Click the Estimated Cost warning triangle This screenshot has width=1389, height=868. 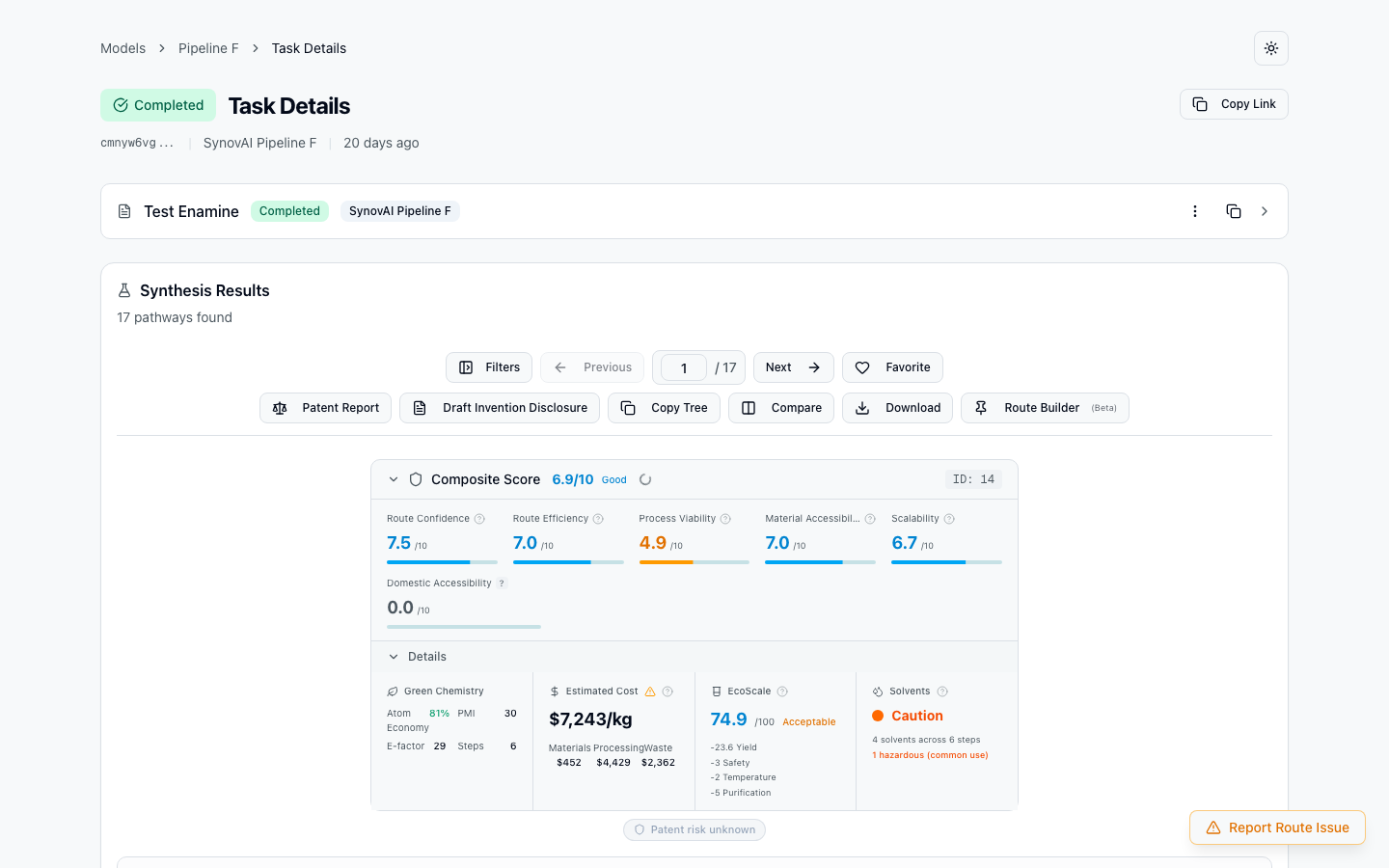650,692
